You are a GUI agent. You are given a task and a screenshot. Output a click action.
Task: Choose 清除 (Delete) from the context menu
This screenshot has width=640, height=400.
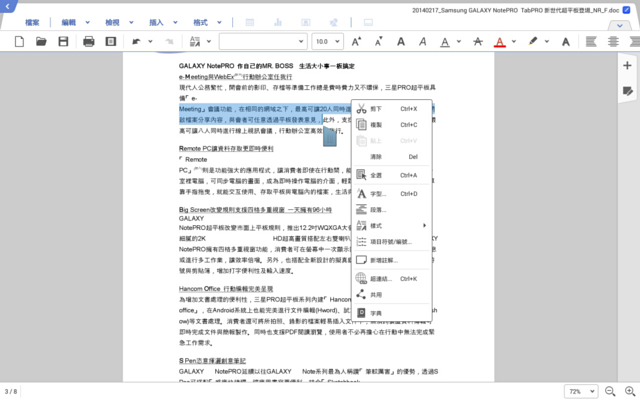pos(391,157)
